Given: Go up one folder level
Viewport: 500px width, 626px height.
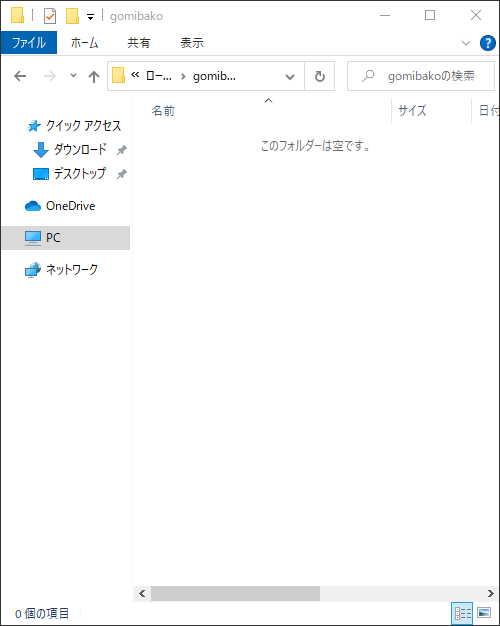Looking at the screenshot, I should pyautogui.click(x=94, y=76).
